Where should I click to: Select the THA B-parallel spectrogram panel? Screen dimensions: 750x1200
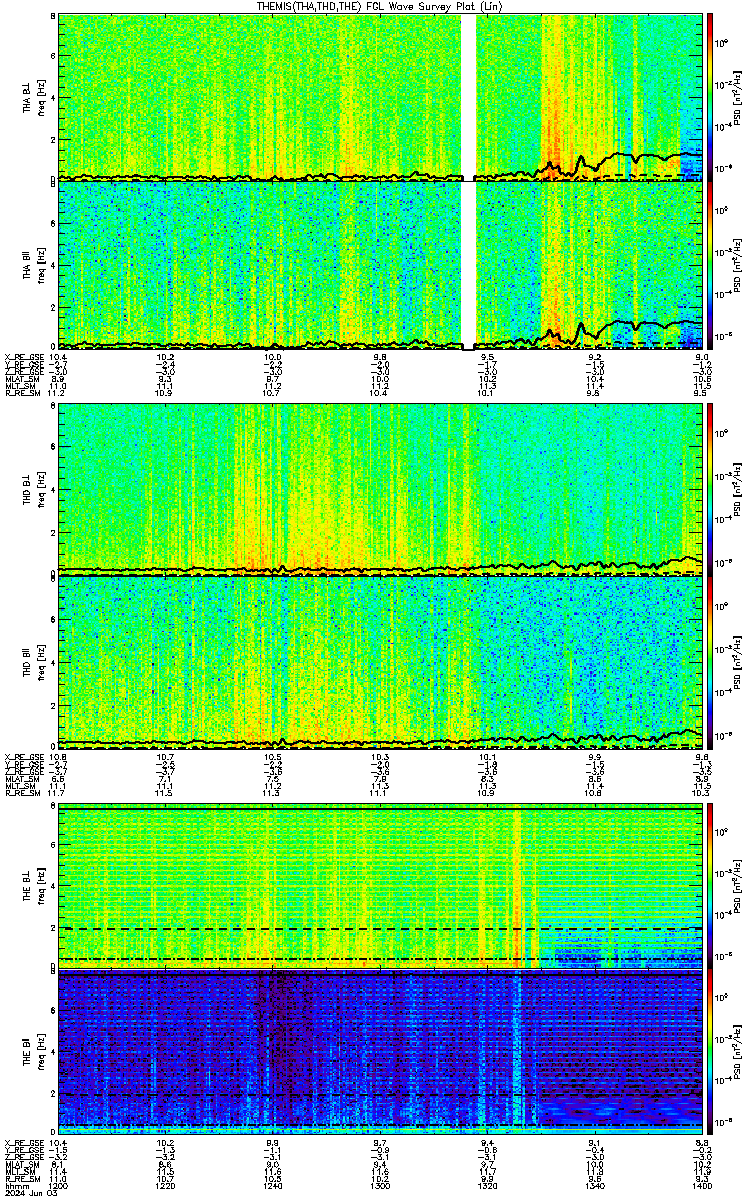pos(381,265)
